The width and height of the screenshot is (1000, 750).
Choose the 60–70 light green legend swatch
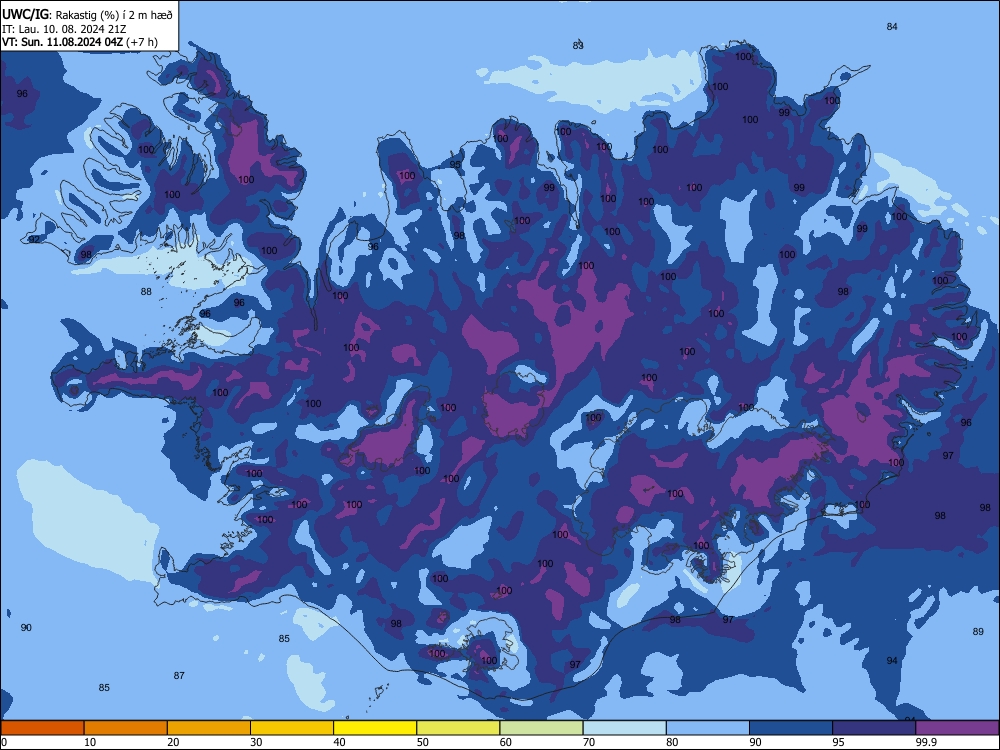[x=541, y=728]
